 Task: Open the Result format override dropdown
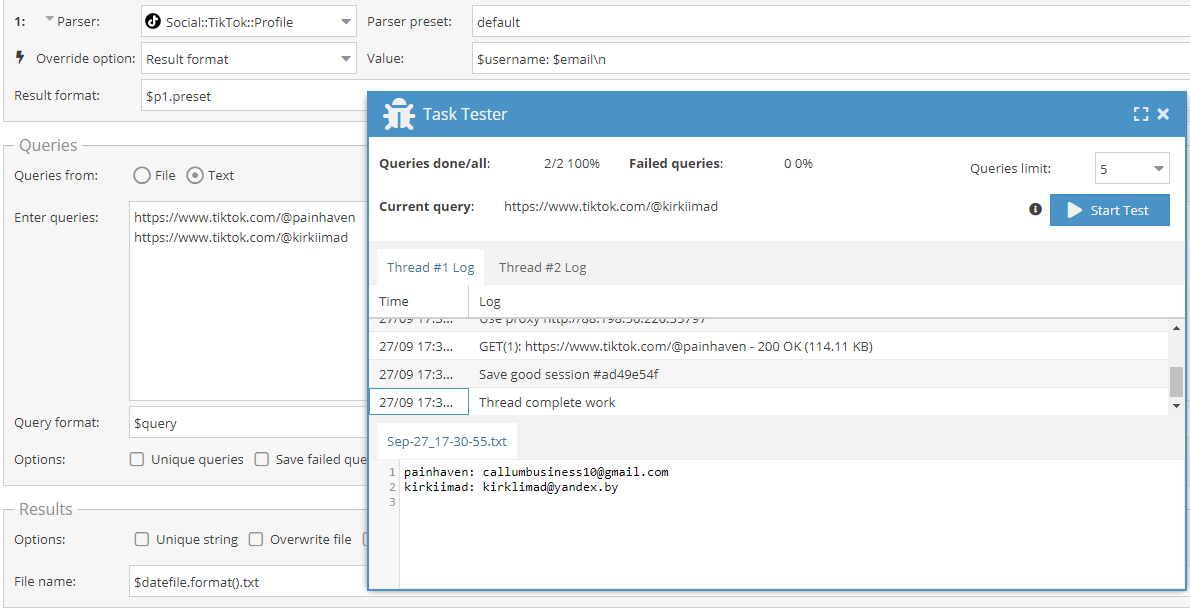coord(248,59)
